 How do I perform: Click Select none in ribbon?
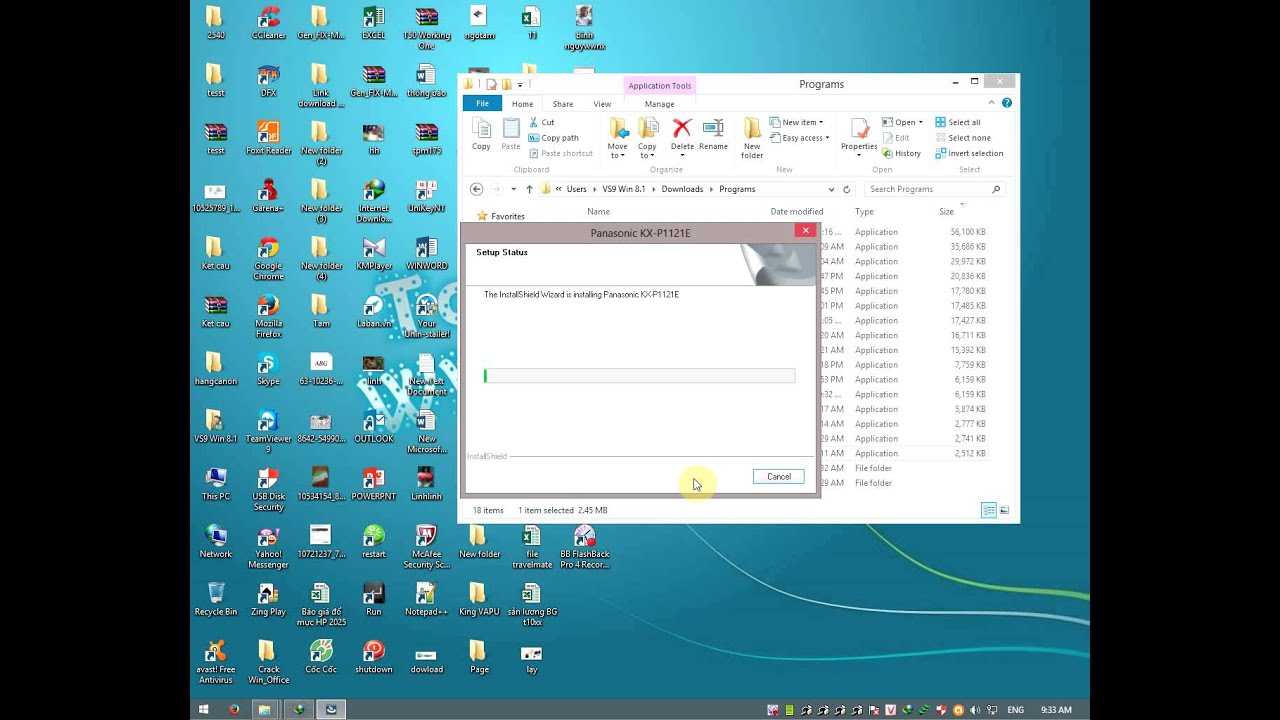[x=963, y=138]
